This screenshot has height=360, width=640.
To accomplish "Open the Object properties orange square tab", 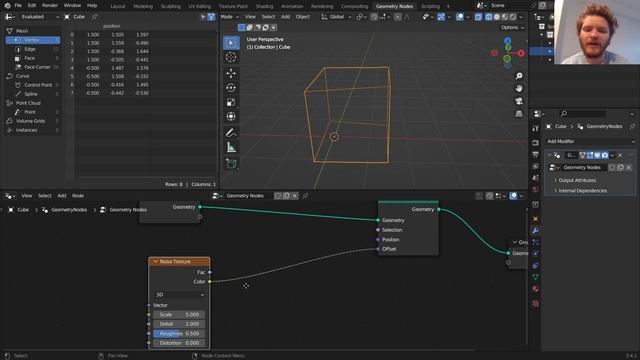I will point(536,219).
